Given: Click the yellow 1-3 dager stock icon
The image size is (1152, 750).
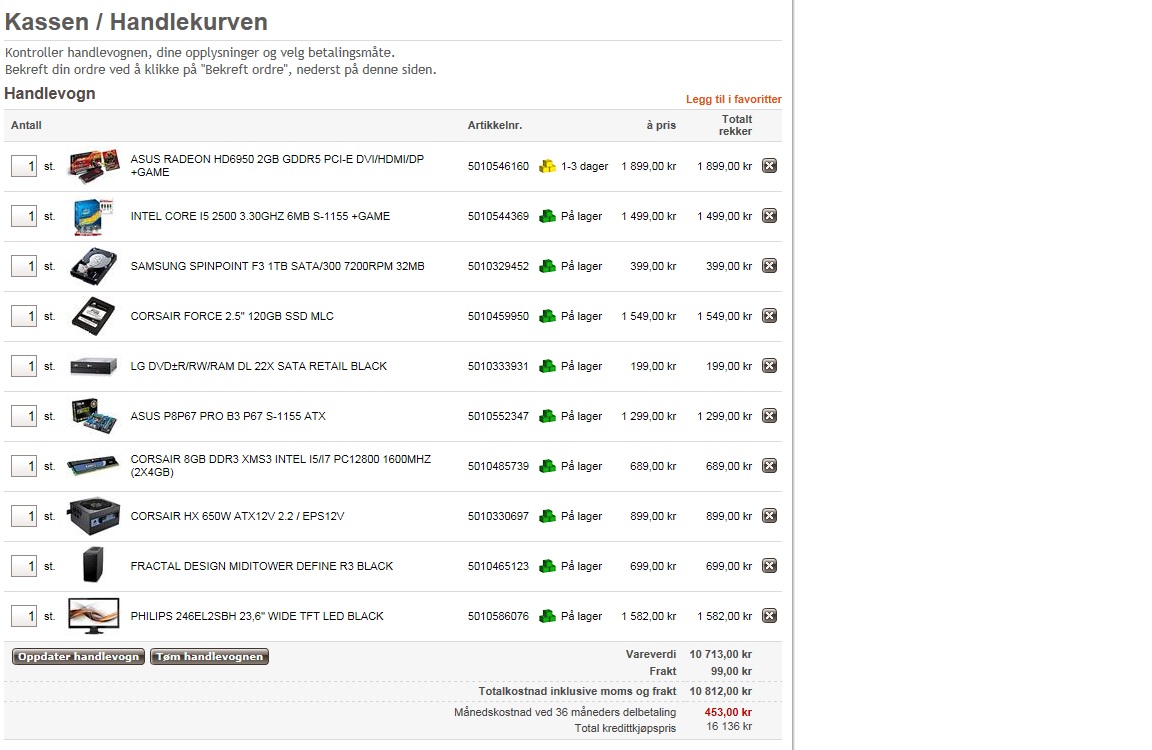Looking at the screenshot, I should tap(547, 166).
